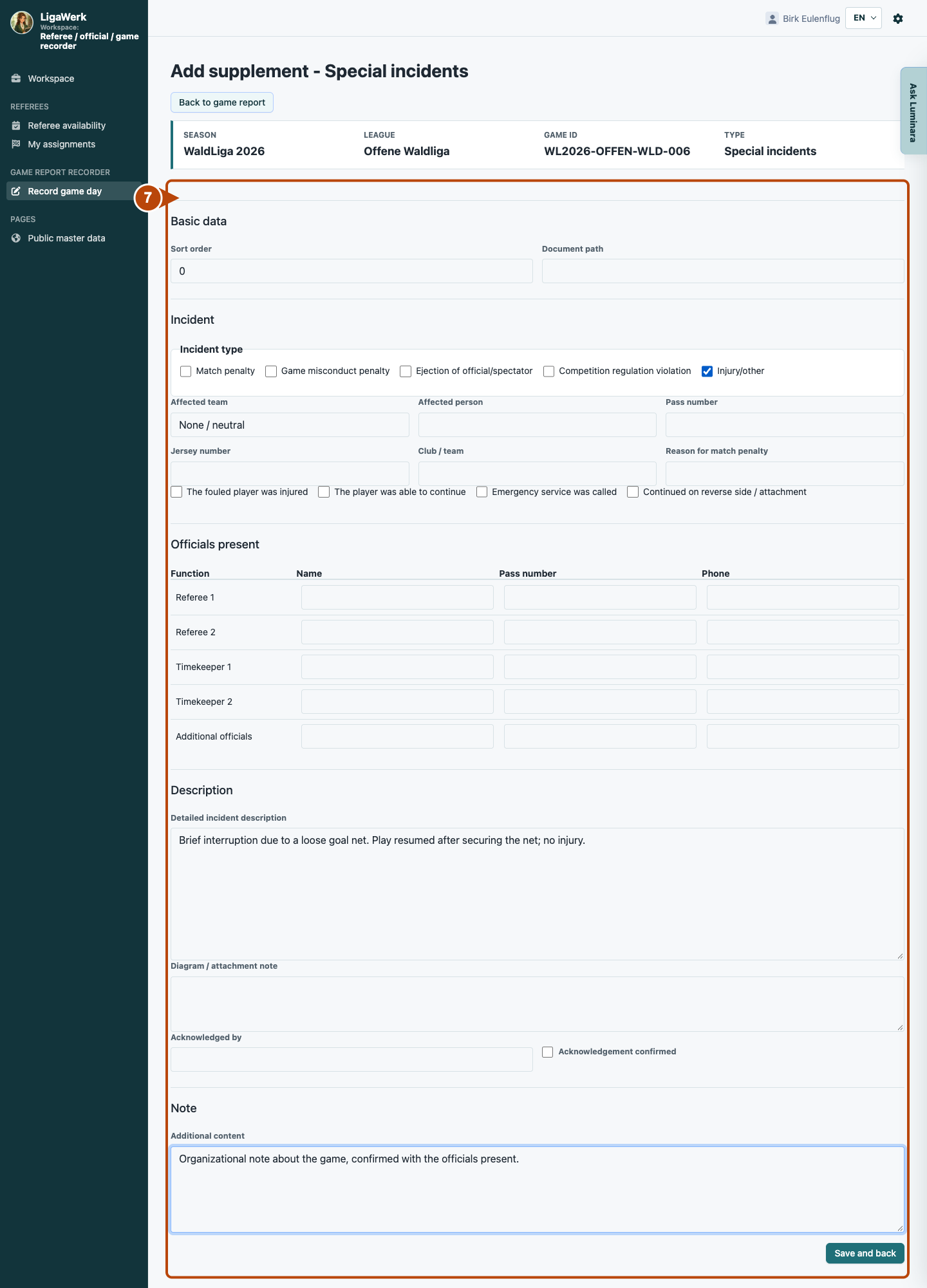
Task: Click the Public master data globe icon
Action: pos(16,238)
